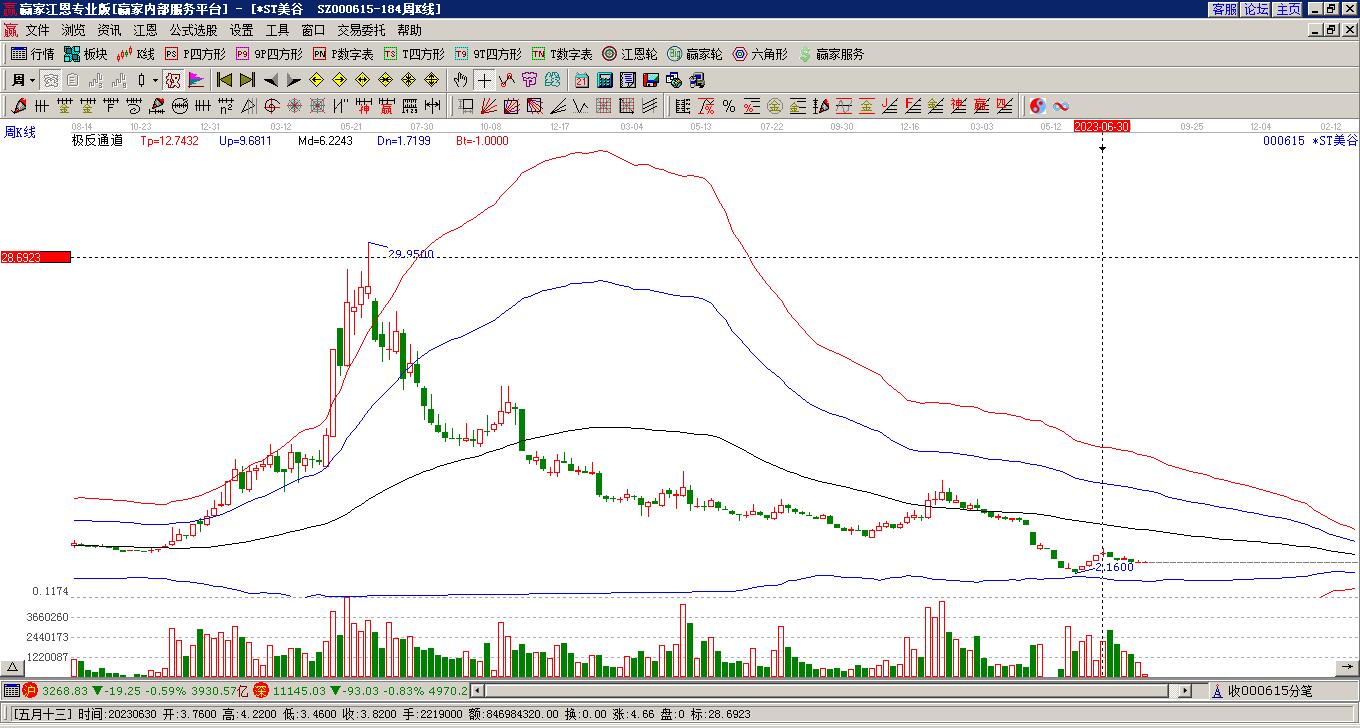Toggle the crosshair cursor tool
The image size is (1360, 728).
click(484, 80)
